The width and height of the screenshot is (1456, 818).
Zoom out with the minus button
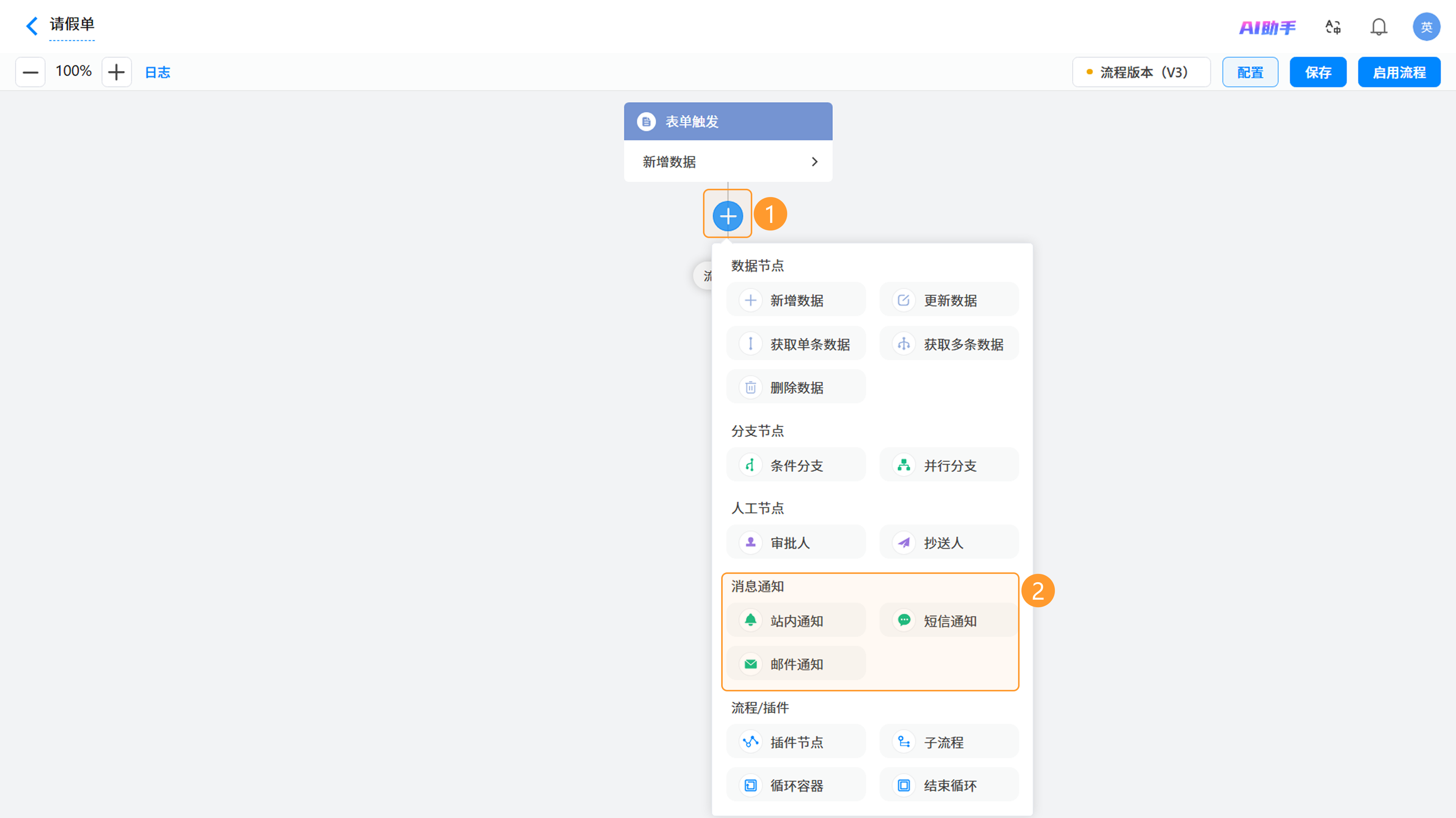coord(30,72)
